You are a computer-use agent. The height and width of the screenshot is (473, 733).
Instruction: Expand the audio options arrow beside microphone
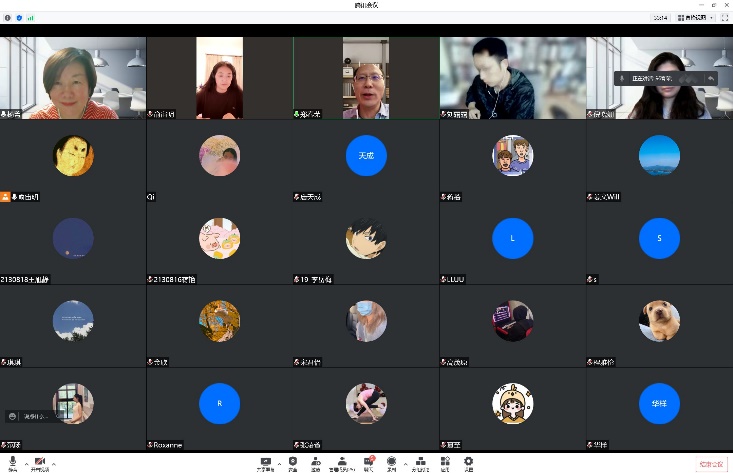26,464
